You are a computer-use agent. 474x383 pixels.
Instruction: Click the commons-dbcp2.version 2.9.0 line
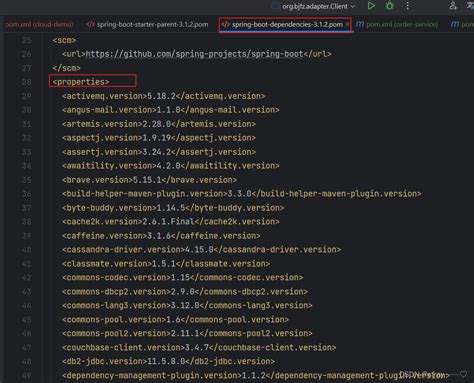185,292
